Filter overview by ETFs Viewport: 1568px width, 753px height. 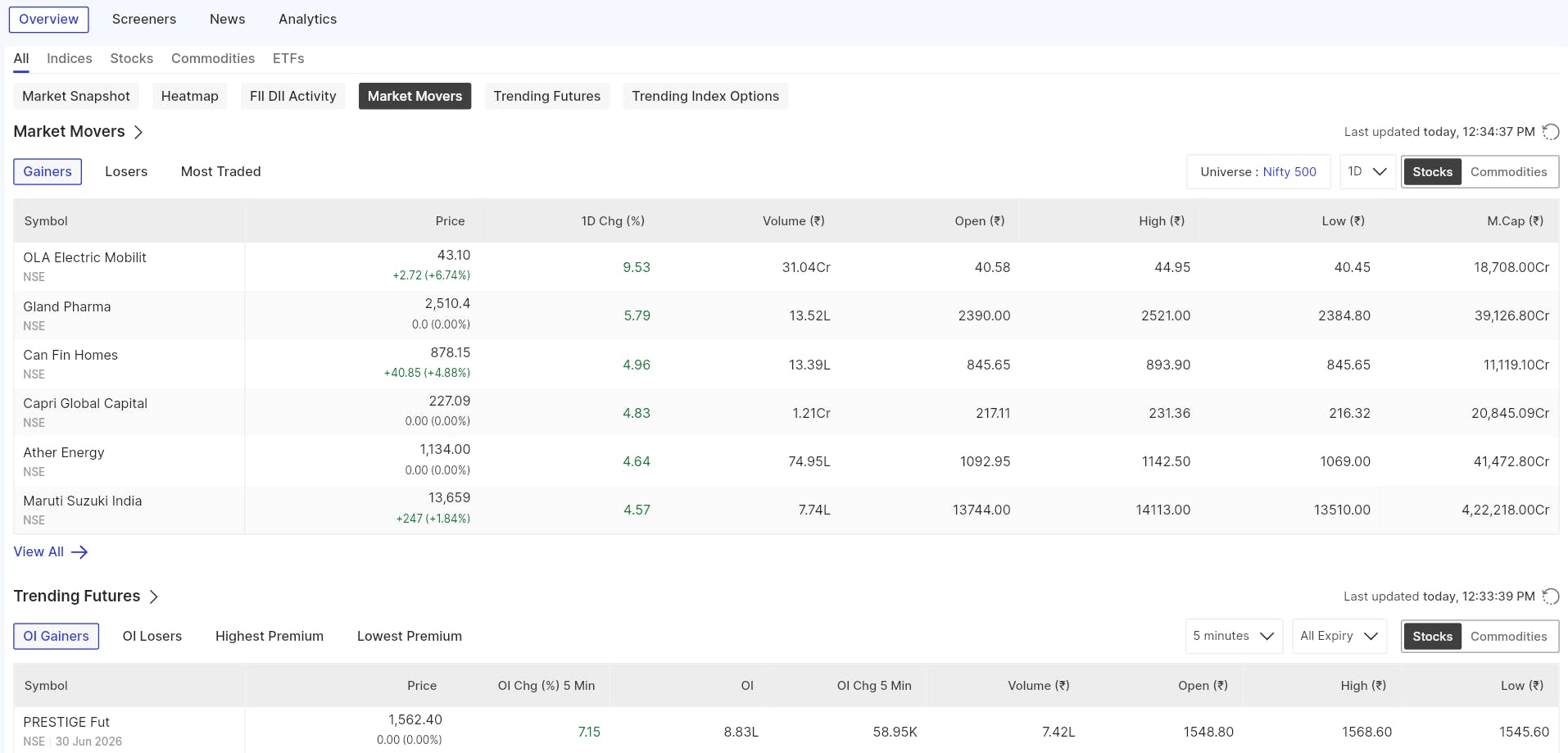(x=288, y=59)
